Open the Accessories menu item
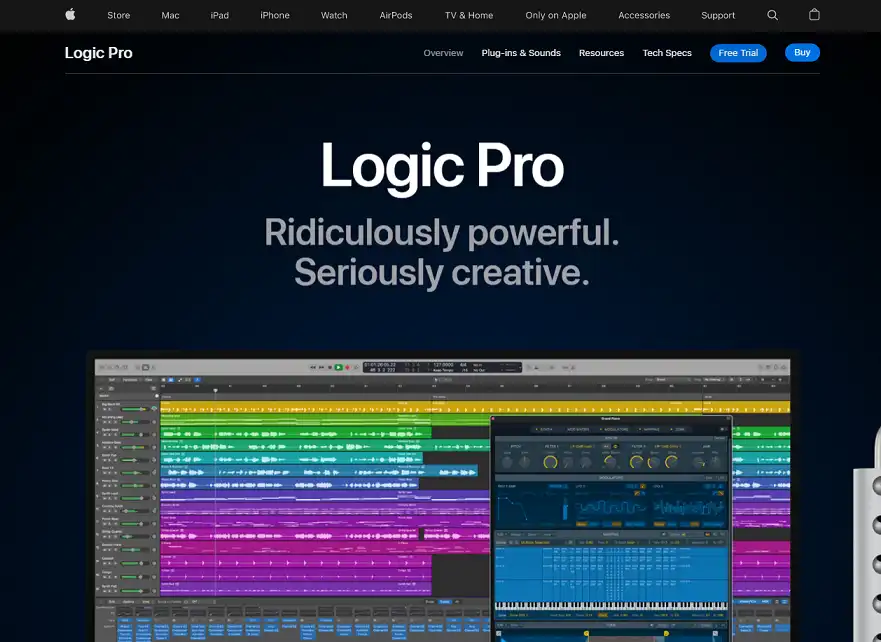The image size is (881, 642). [x=644, y=15]
